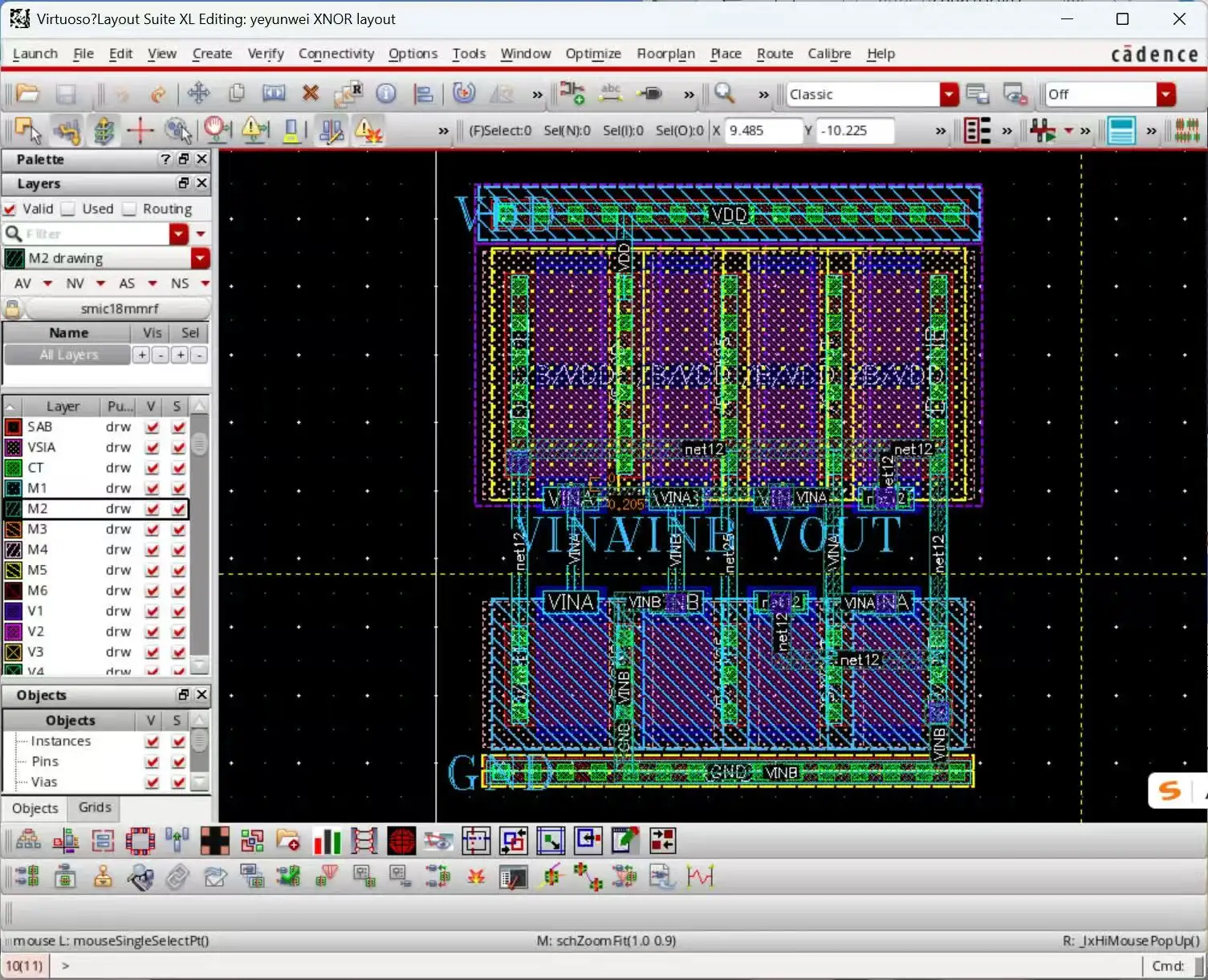Open the Floorplan menu
This screenshot has width=1208, height=980.
click(665, 54)
